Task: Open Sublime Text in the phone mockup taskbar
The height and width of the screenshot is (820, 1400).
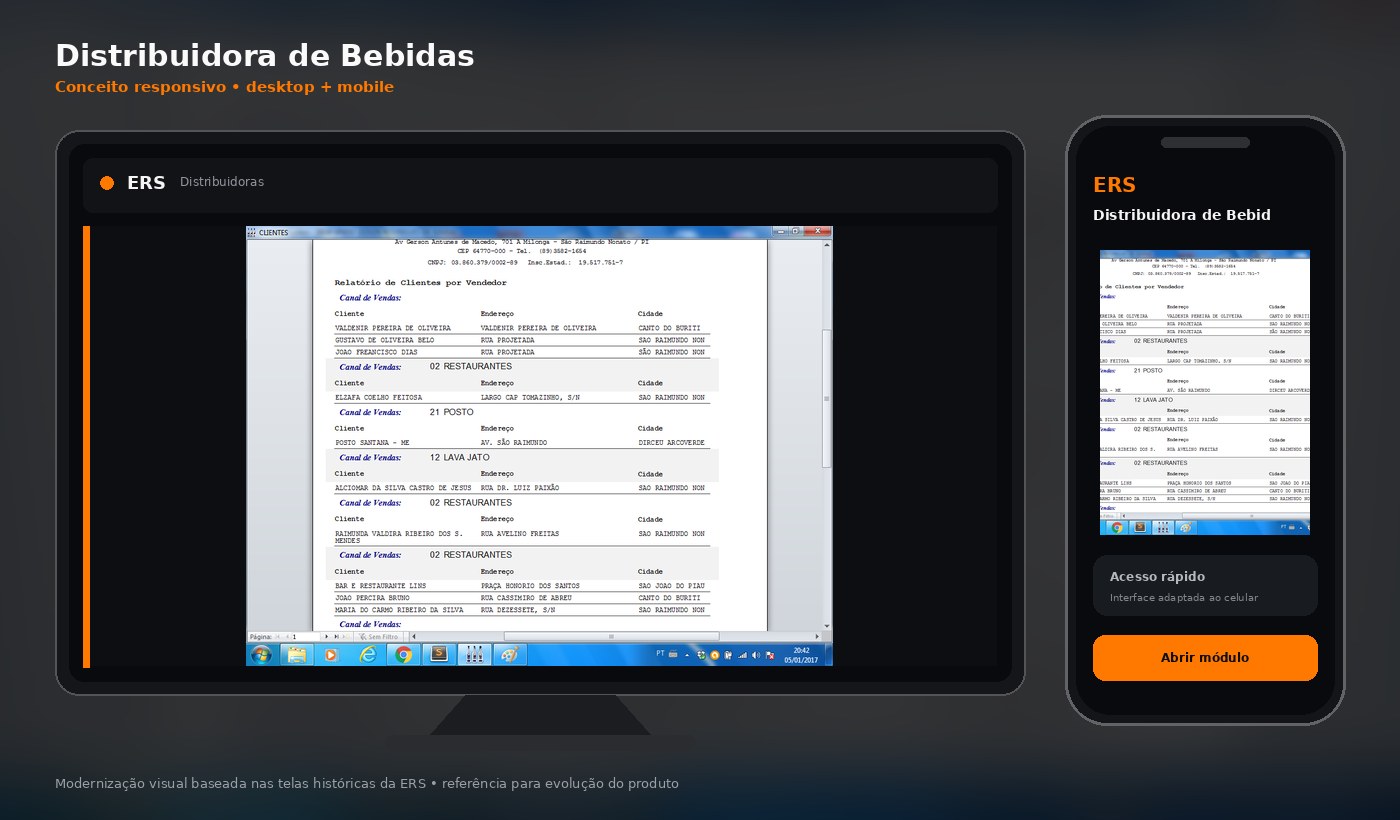Action: point(1138,527)
